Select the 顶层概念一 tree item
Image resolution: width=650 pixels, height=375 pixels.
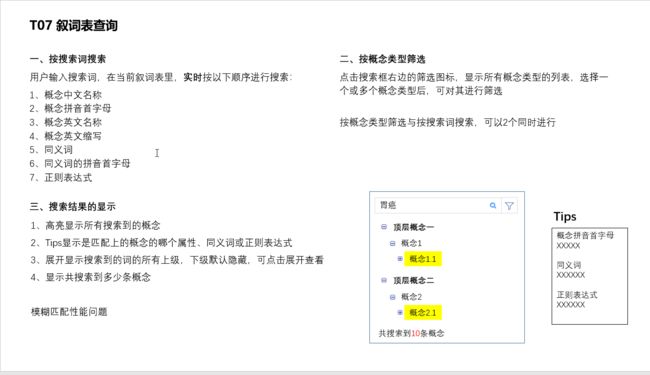click(x=413, y=227)
